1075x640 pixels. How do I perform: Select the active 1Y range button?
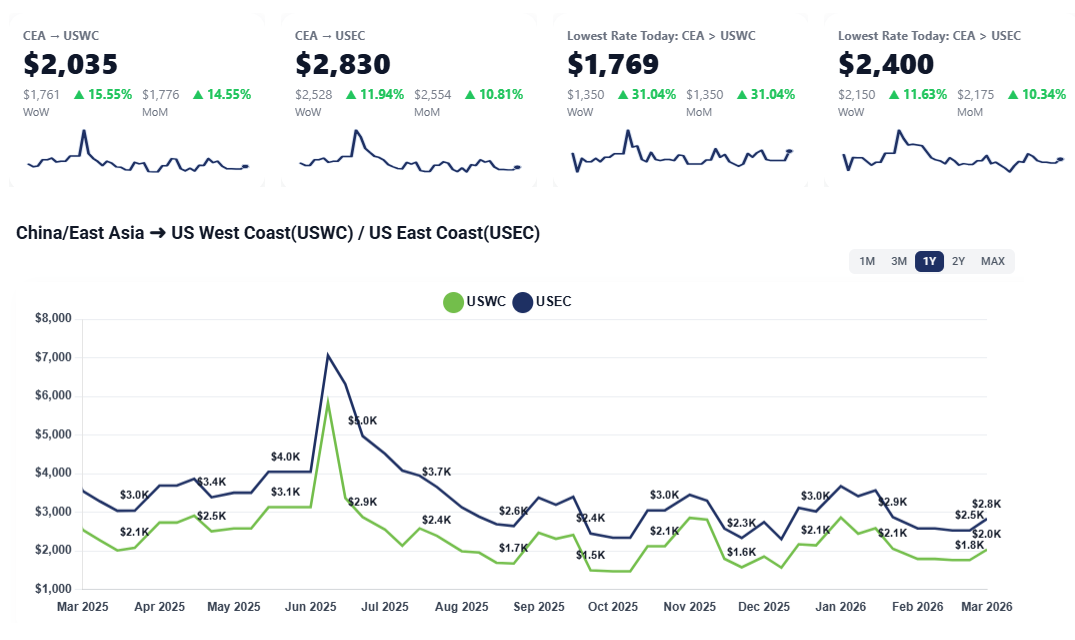929,262
